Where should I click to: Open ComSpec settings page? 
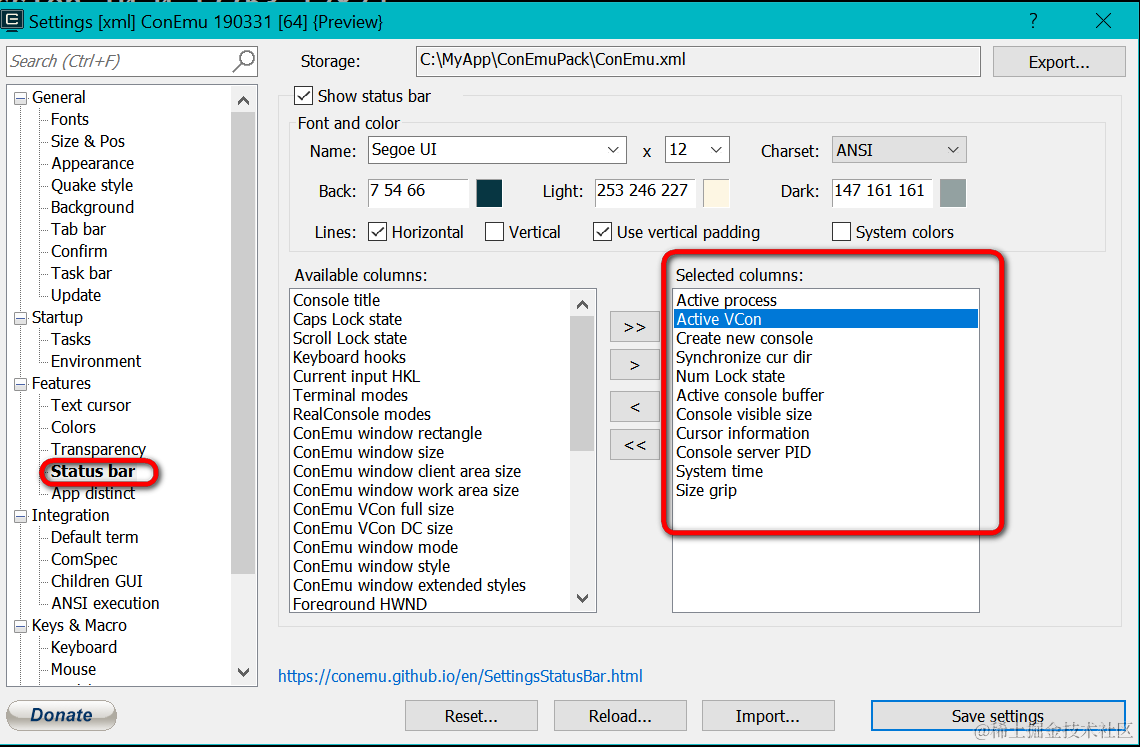tap(84, 559)
